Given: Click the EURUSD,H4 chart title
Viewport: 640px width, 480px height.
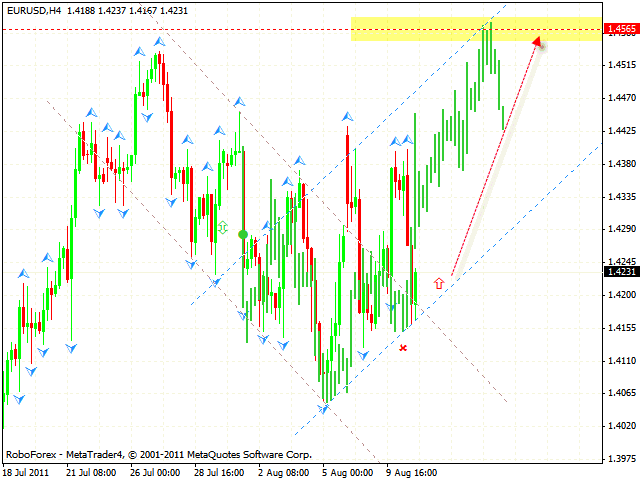Looking at the screenshot, I should tap(34, 11).
